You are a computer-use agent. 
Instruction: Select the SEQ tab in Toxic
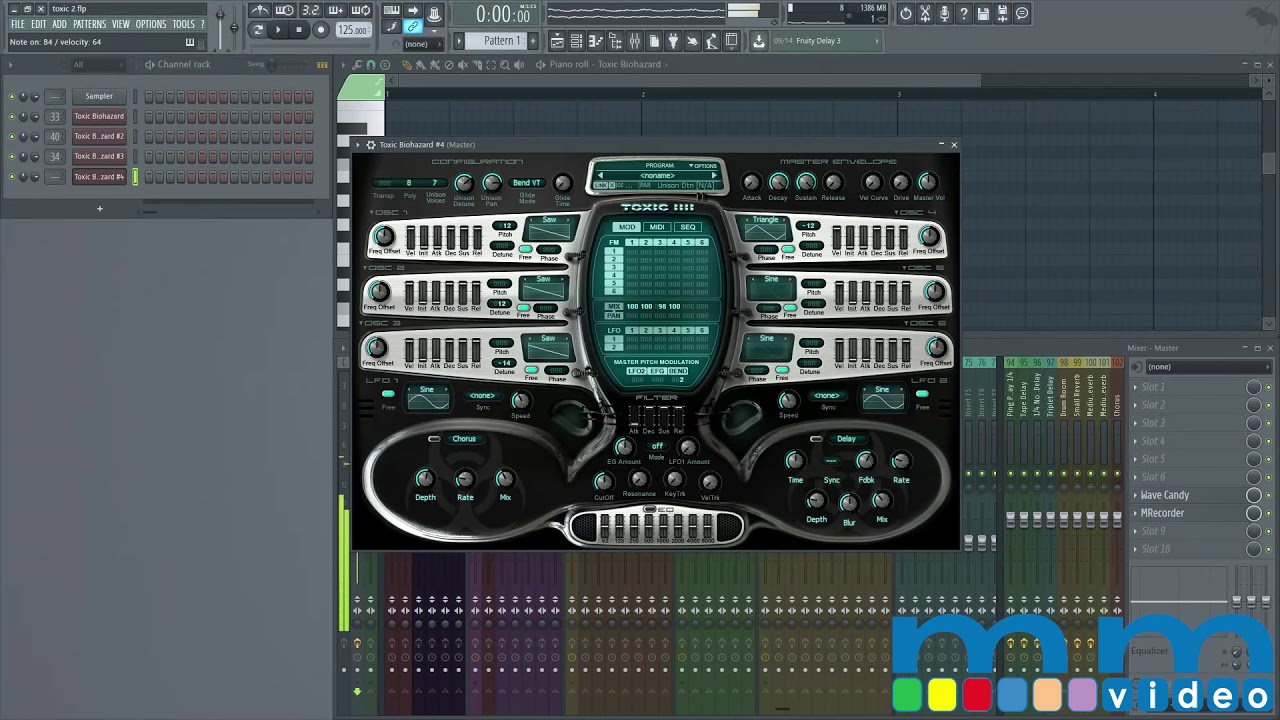tap(688, 227)
